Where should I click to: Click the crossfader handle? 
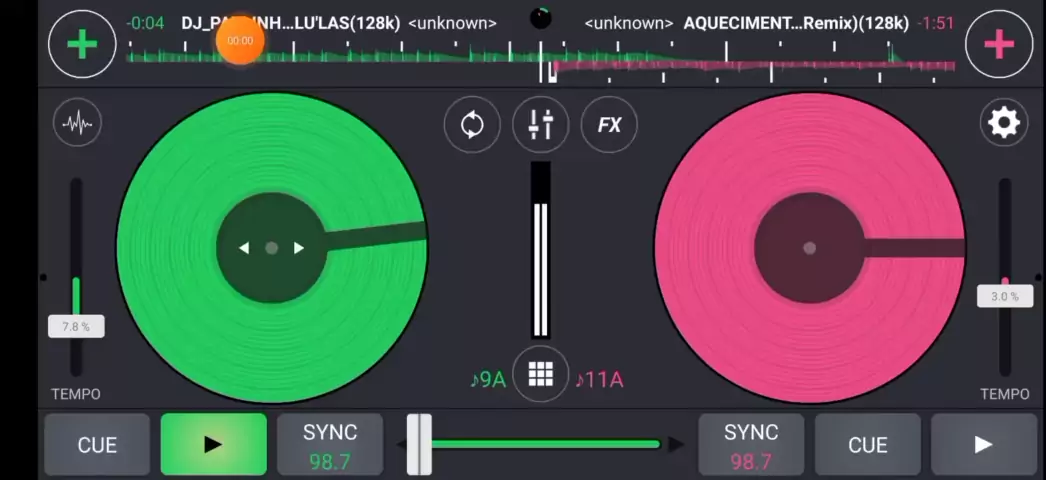(419, 444)
